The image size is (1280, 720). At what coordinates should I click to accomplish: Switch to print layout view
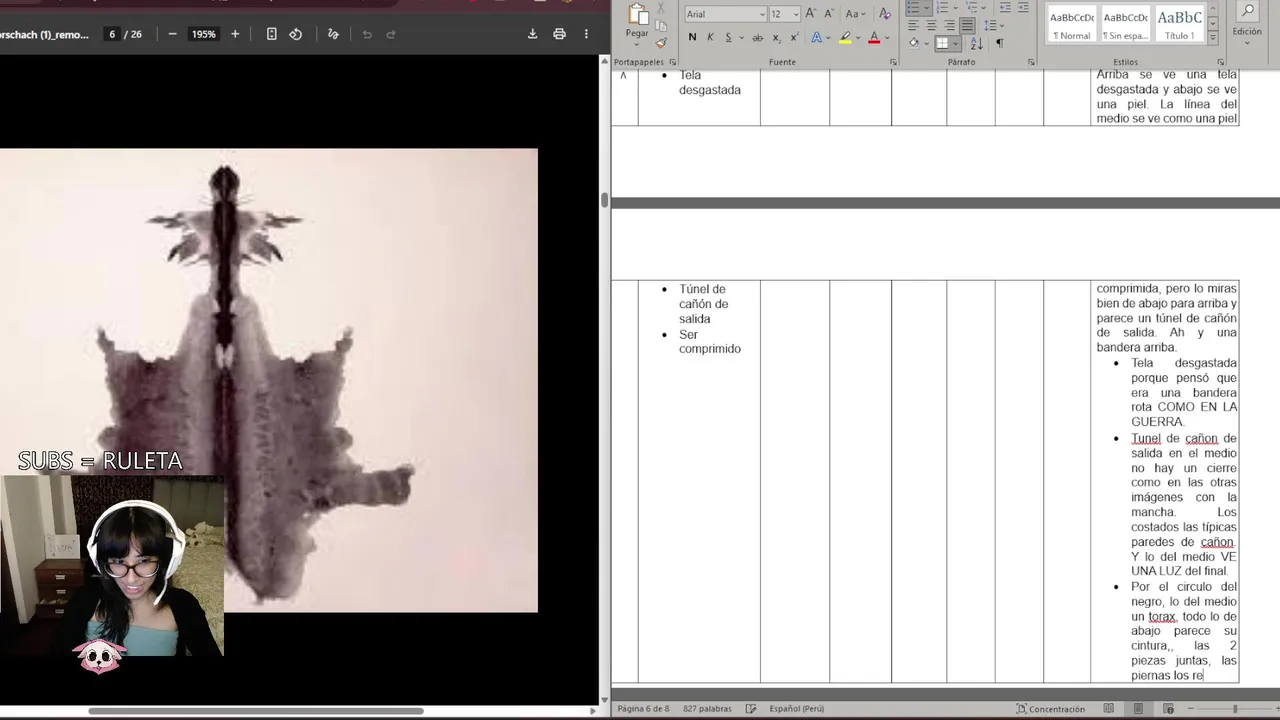pyautogui.click(x=1138, y=709)
